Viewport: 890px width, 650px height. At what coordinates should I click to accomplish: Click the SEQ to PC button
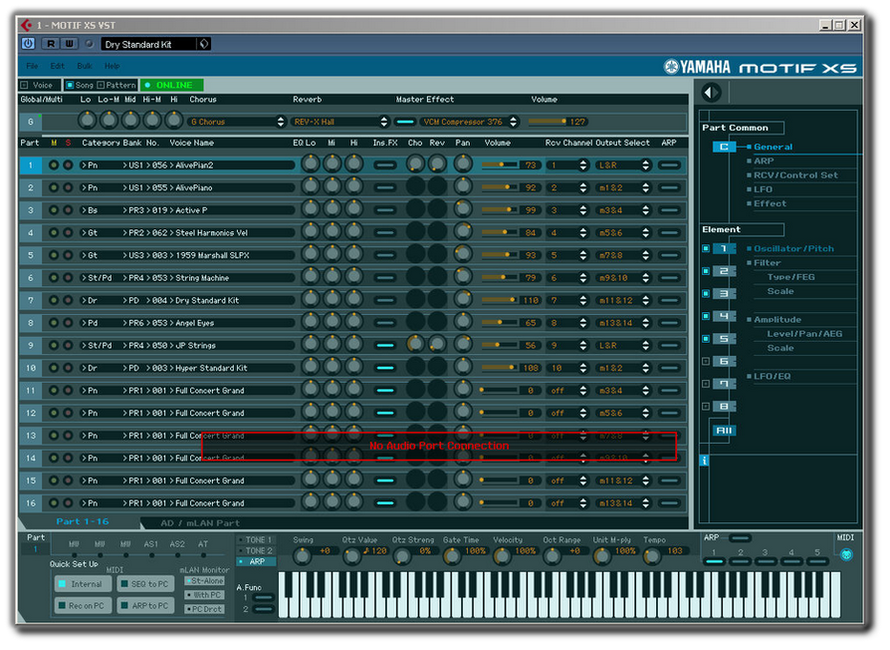[145, 584]
